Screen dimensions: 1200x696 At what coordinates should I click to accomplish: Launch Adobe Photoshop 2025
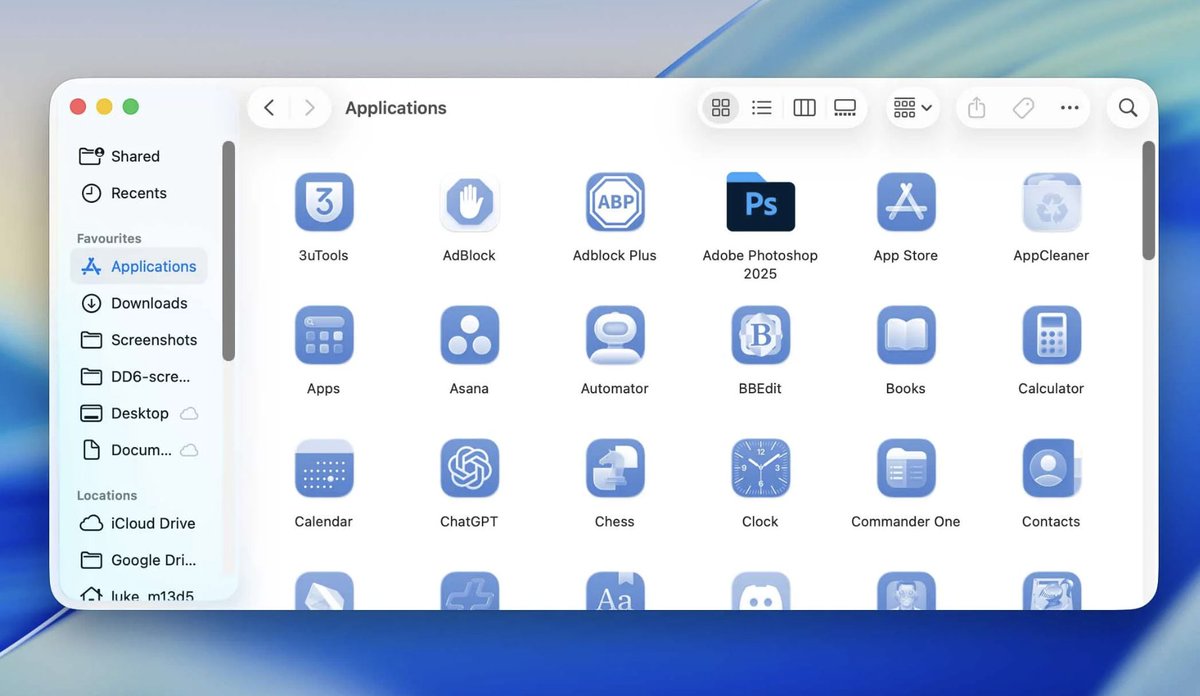point(760,203)
